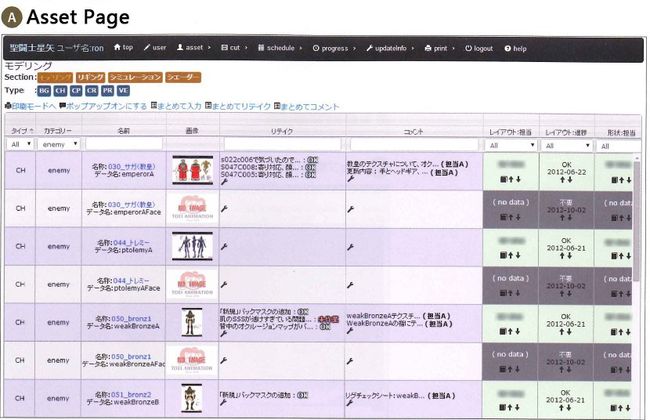
Task: Click retake wrench icon in weakBronzeAFace row
Action: click(x=224, y=361)
